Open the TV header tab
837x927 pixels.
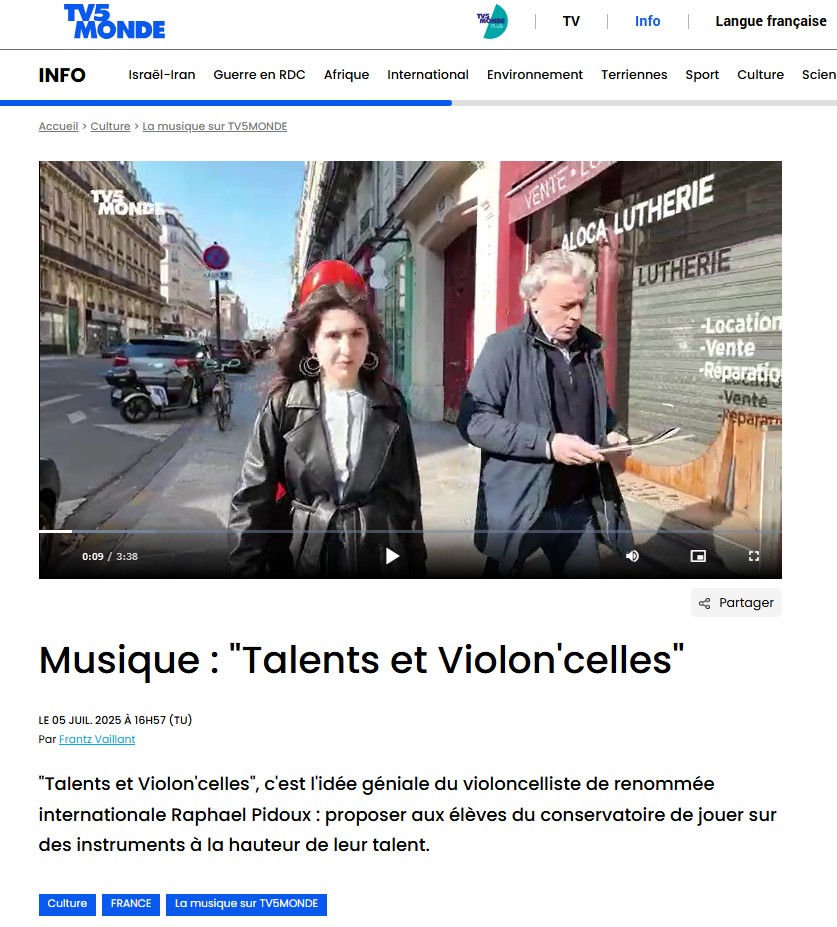point(571,21)
